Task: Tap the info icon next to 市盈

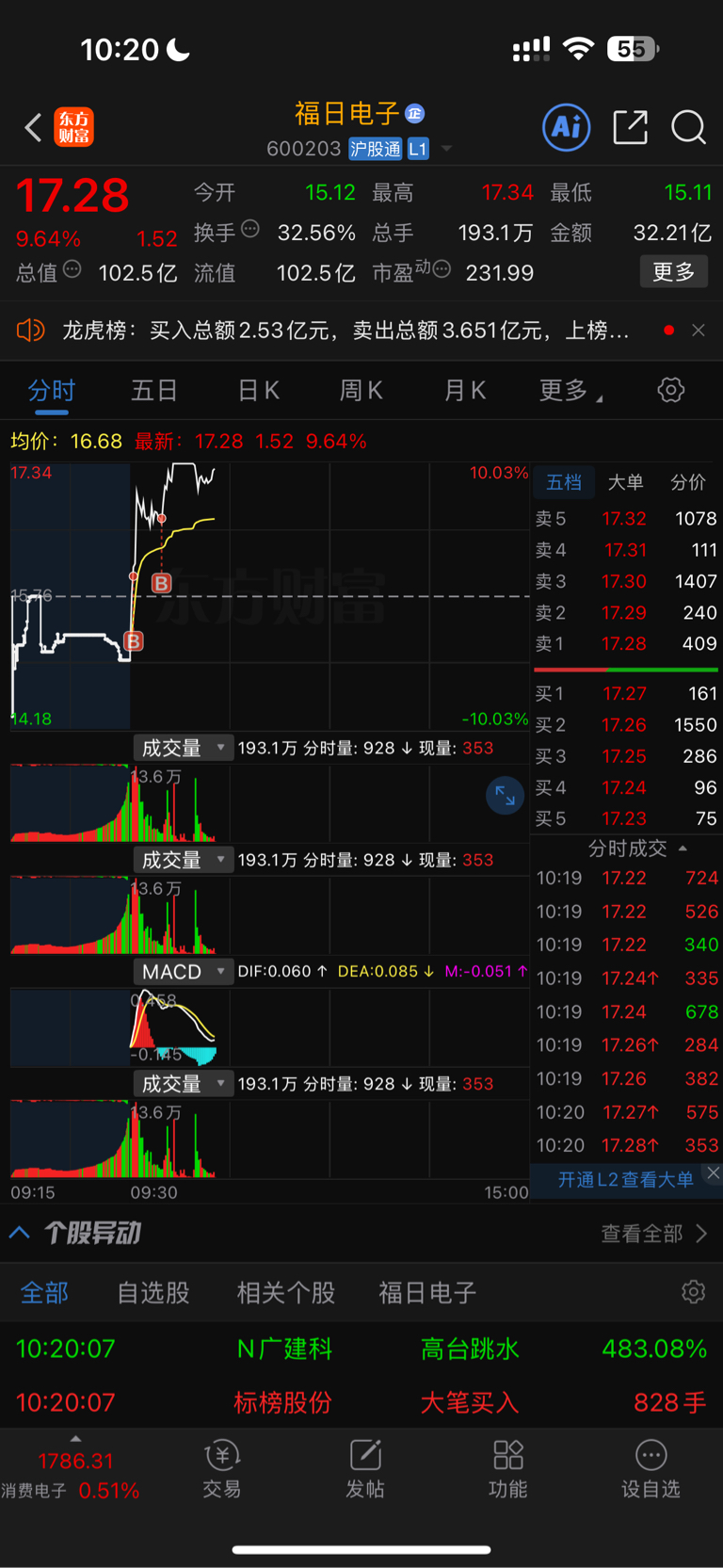Action: point(442,270)
